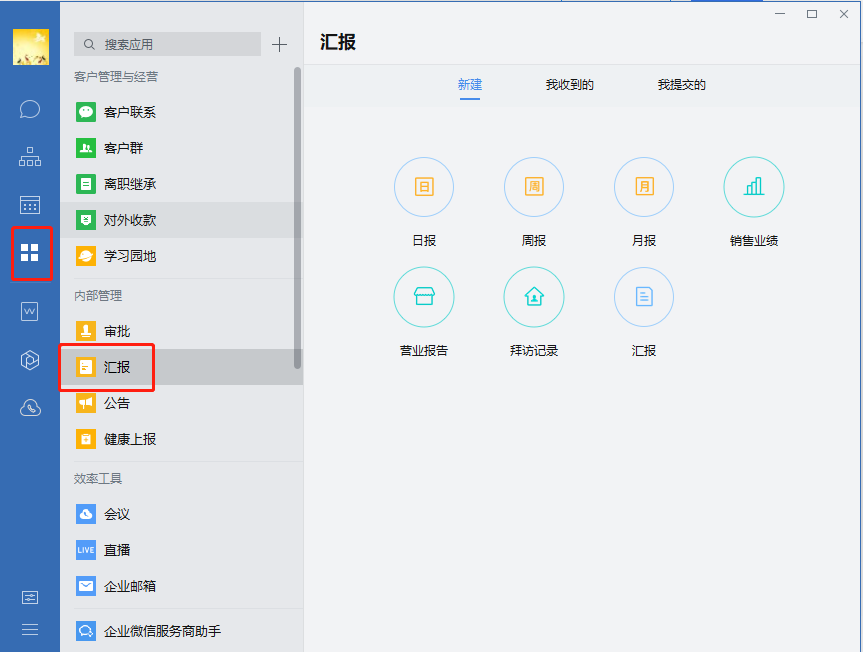This screenshot has height=652, width=863.
Task: Open 公告 app
Action: (182, 403)
